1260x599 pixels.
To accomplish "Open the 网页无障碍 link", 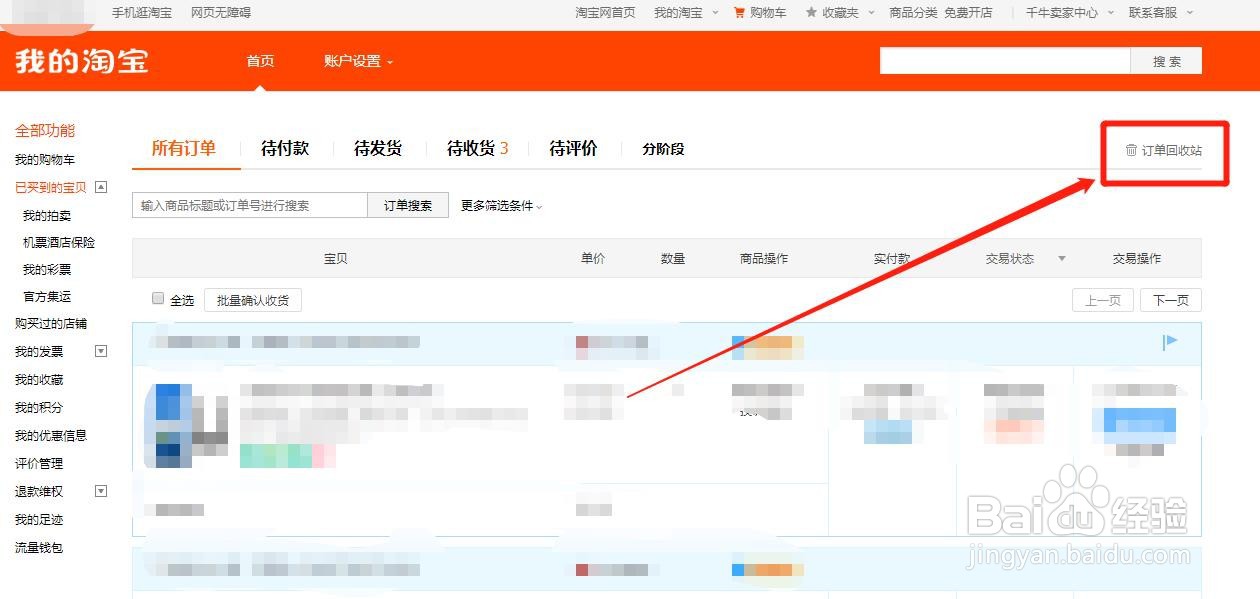I will click(221, 13).
